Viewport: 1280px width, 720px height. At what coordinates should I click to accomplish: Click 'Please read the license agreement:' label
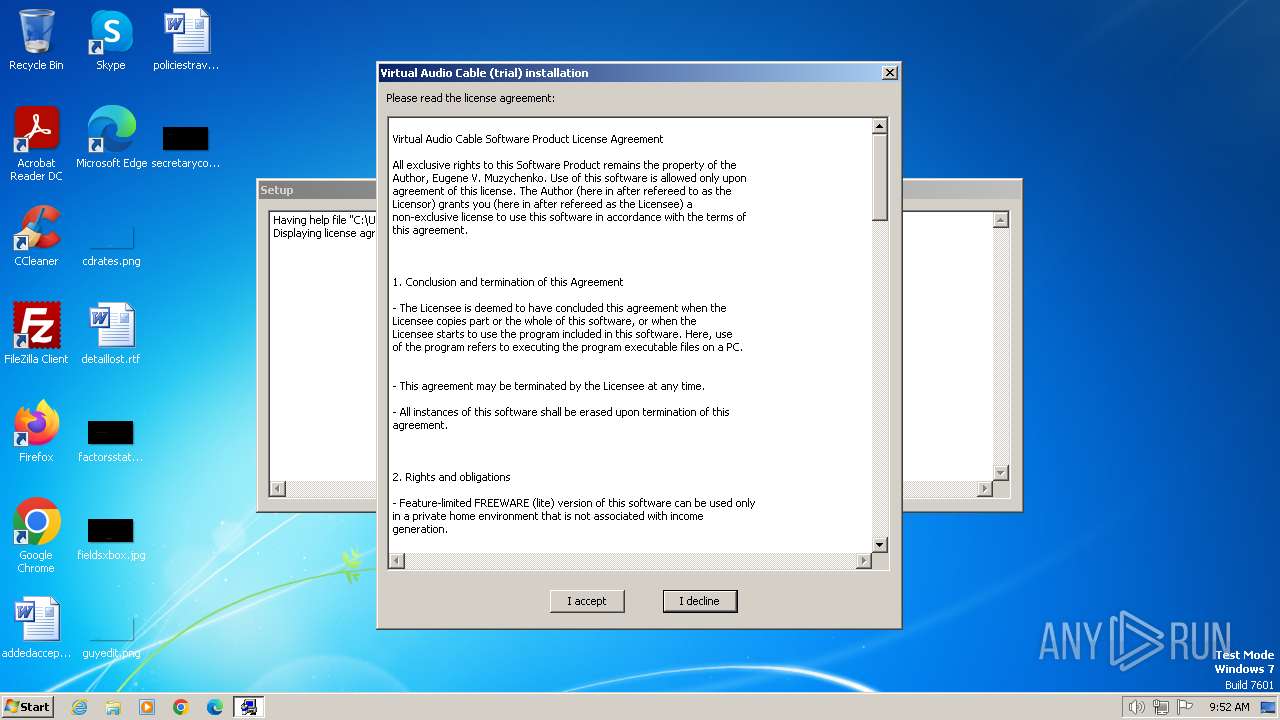(x=470, y=98)
